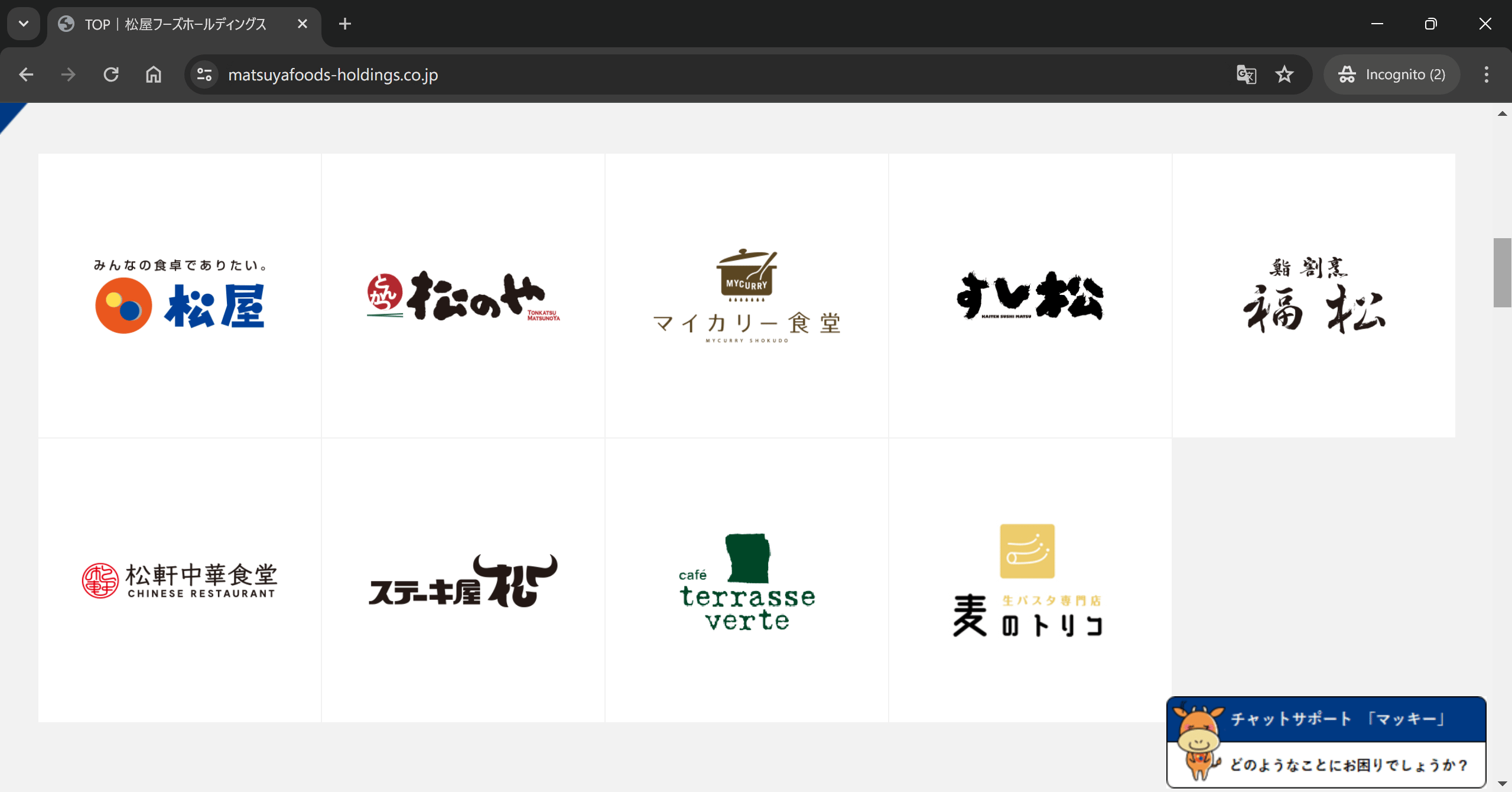The height and width of the screenshot is (792, 1512).
Task: Click the どのようなことにお困りでしょうか？ chat prompt
Action: (x=1350, y=765)
